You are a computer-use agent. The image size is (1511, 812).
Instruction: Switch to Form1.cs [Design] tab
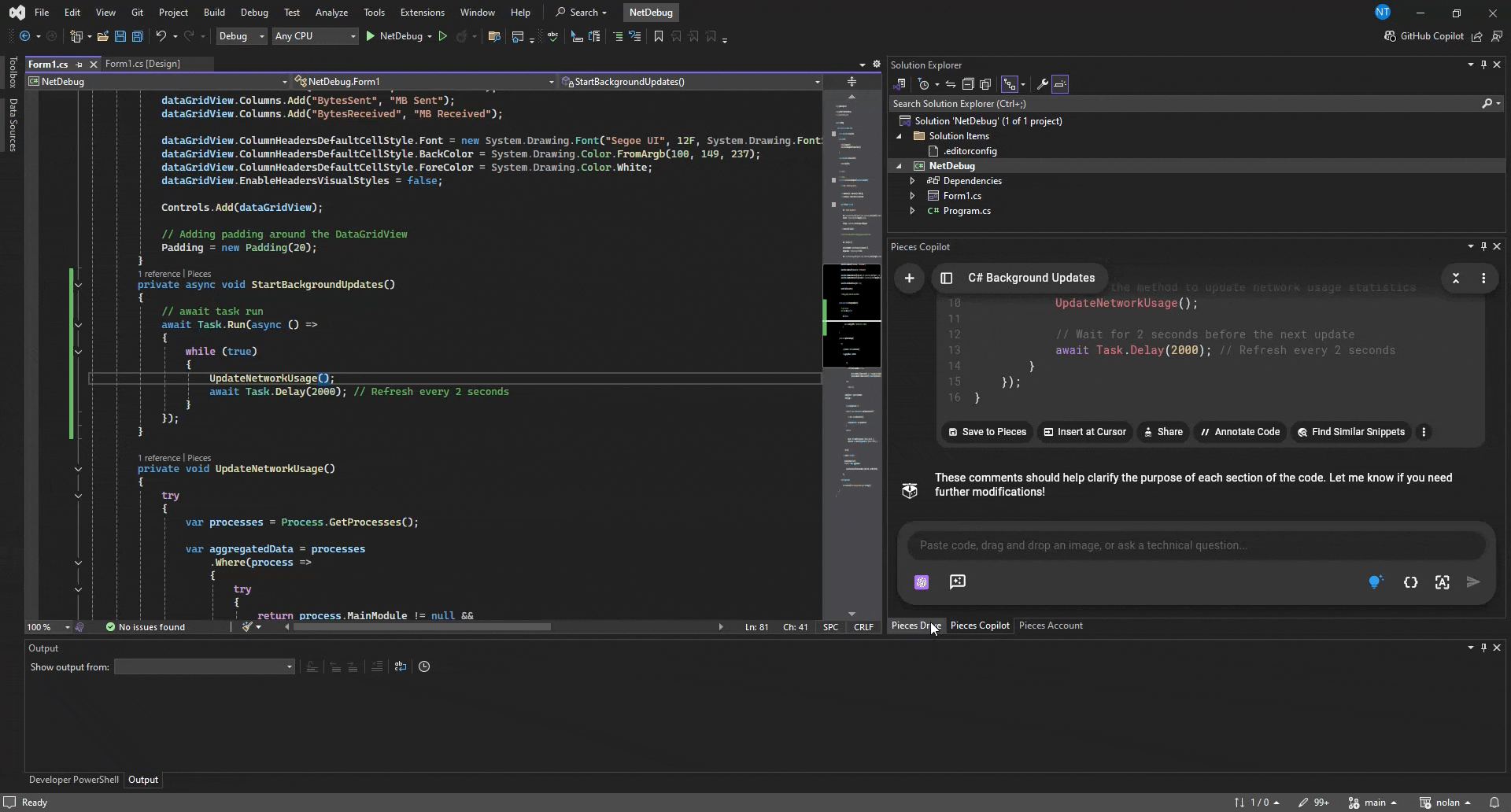click(142, 64)
